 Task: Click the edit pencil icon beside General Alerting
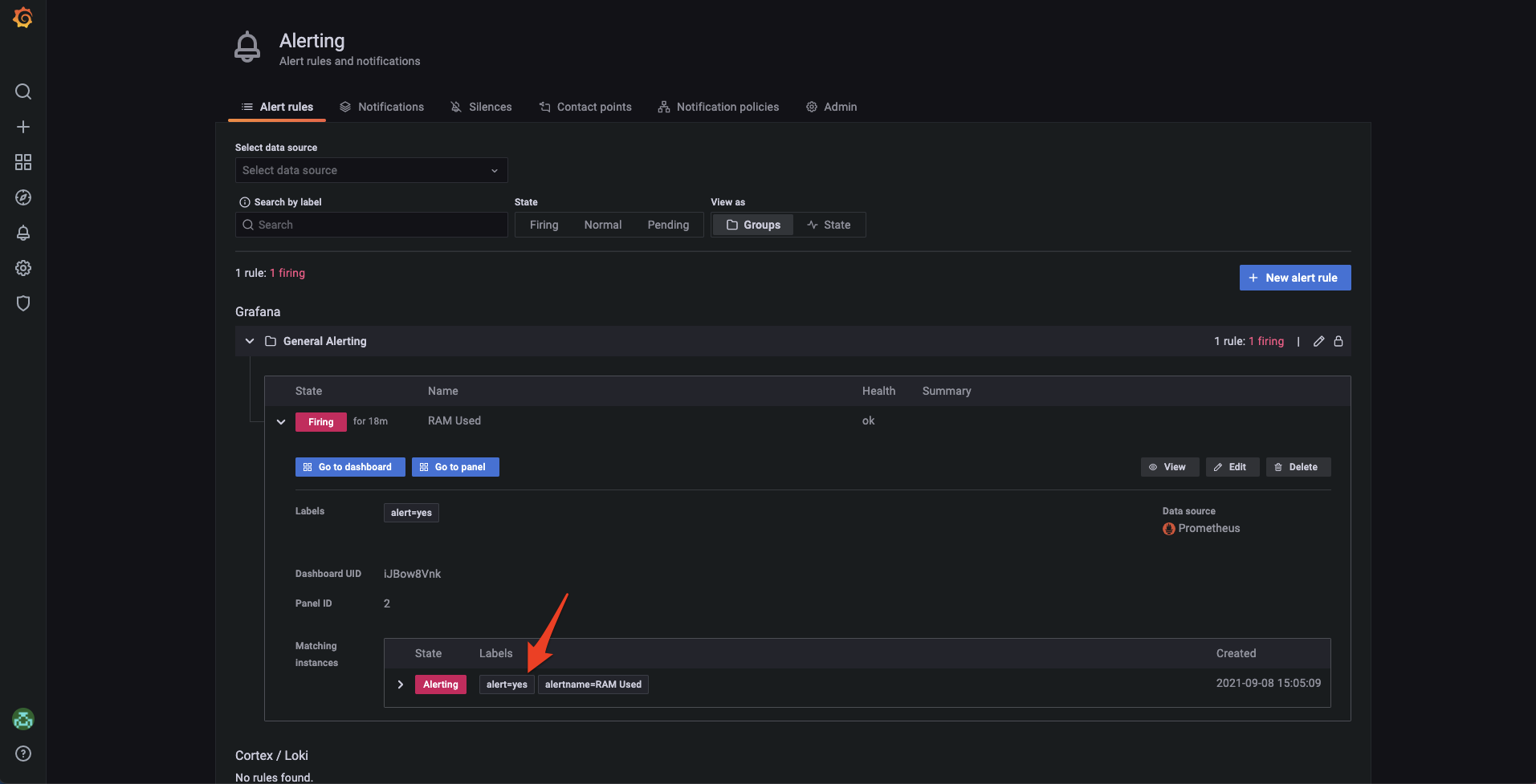click(1318, 340)
